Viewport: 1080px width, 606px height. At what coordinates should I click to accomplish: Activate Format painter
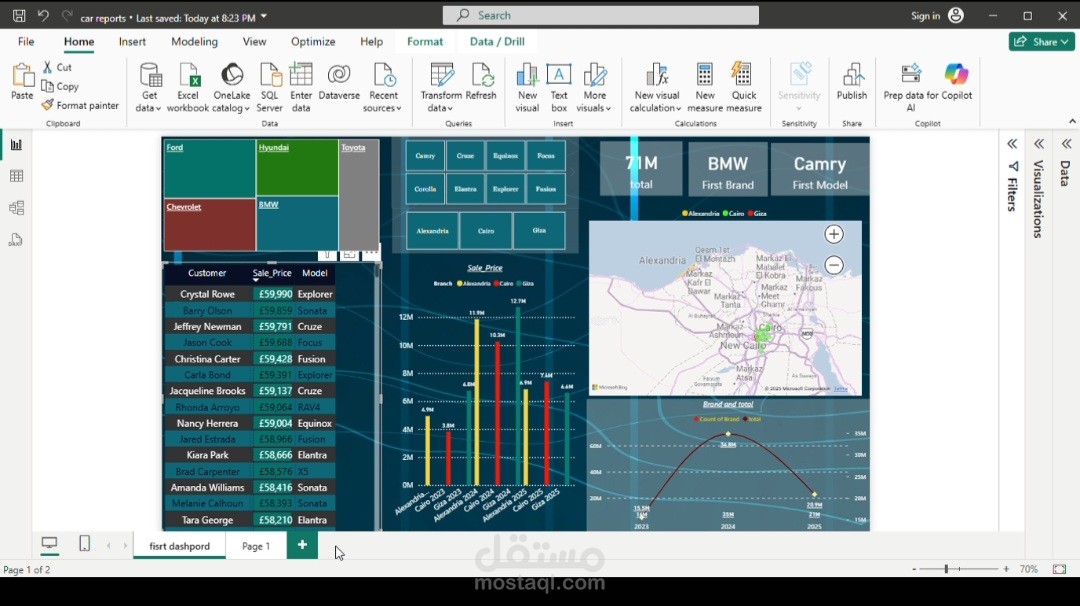tap(80, 105)
